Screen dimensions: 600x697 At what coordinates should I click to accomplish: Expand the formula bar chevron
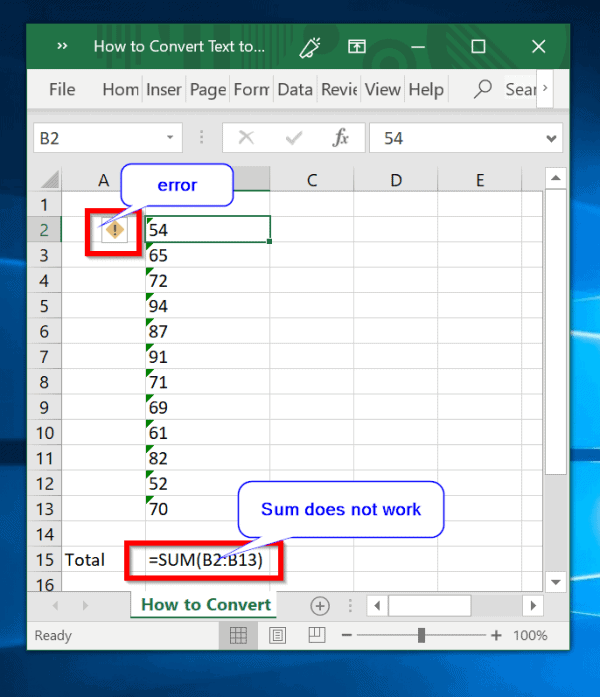click(x=552, y=139)
